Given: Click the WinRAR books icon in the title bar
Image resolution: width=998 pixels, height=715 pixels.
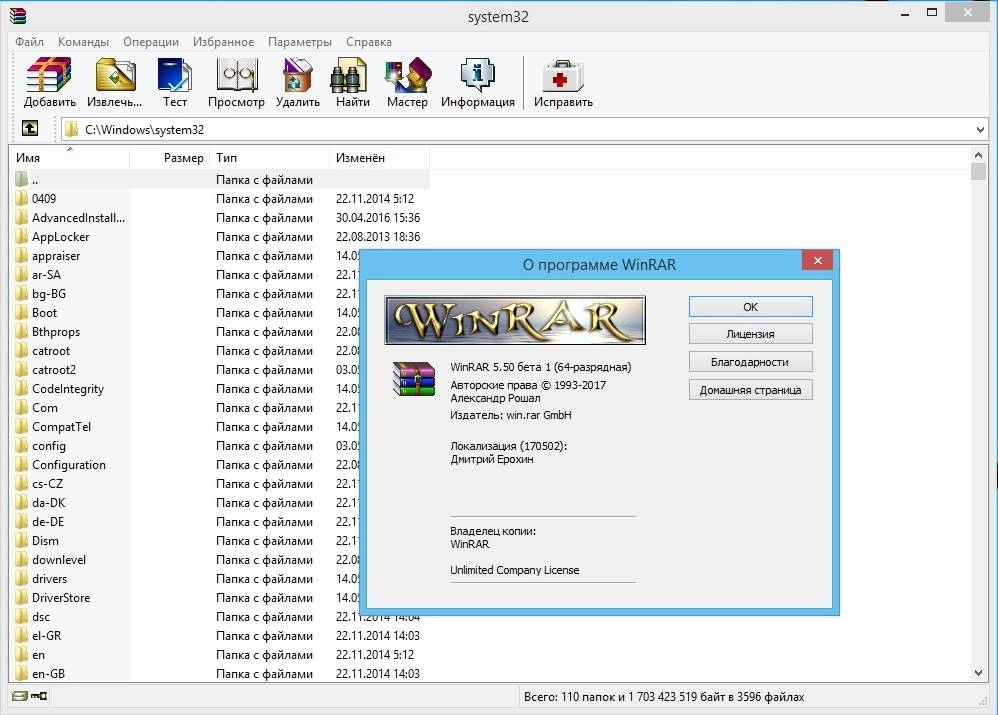Looking at the screenshot, I should [18, 15].
